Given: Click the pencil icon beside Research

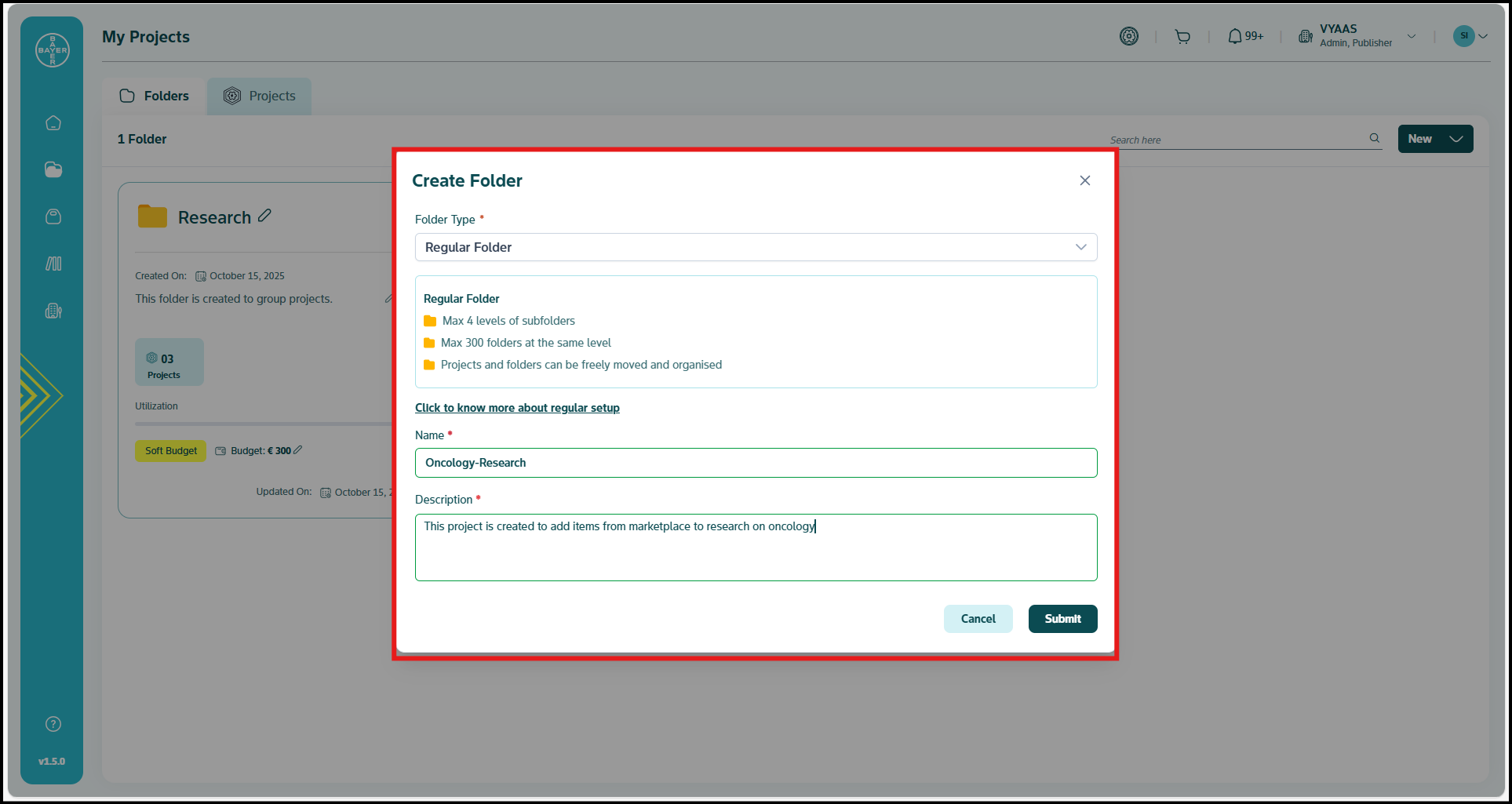Looking at the screenshot, I should 265,216.
